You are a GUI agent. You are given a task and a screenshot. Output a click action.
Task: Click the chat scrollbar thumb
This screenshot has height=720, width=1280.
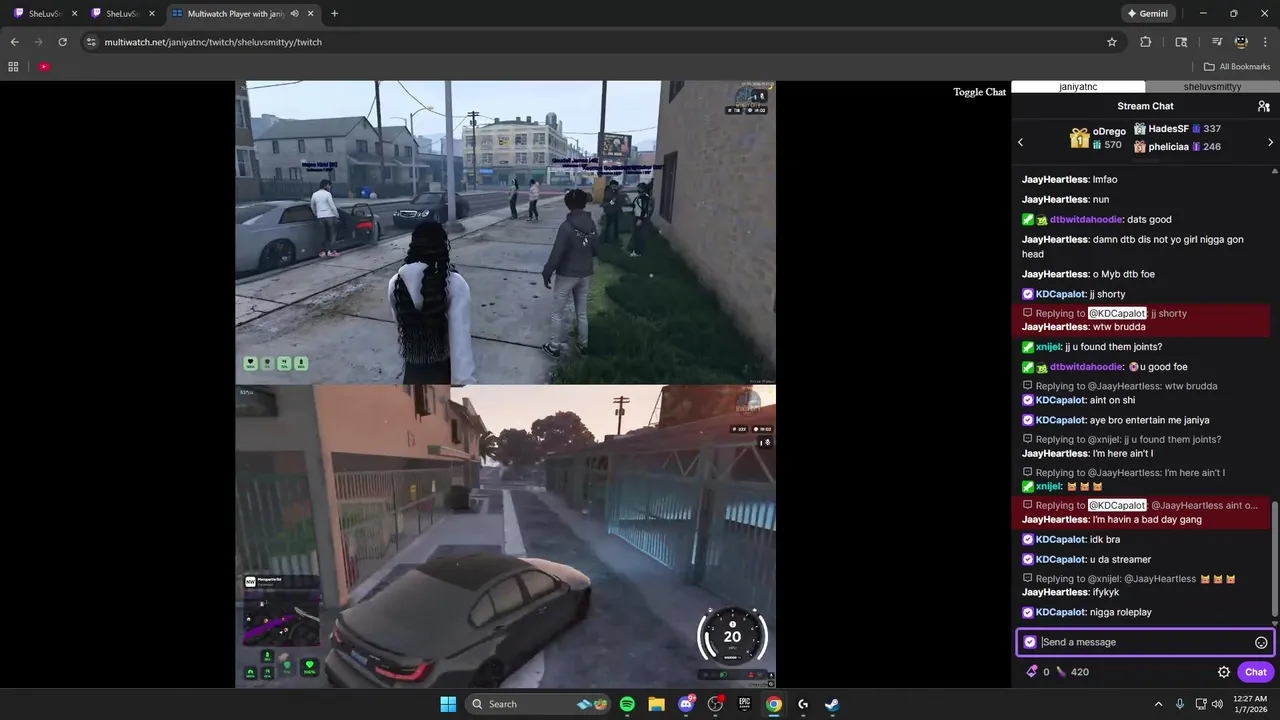pyautogui.click(x=1274, y=558)
